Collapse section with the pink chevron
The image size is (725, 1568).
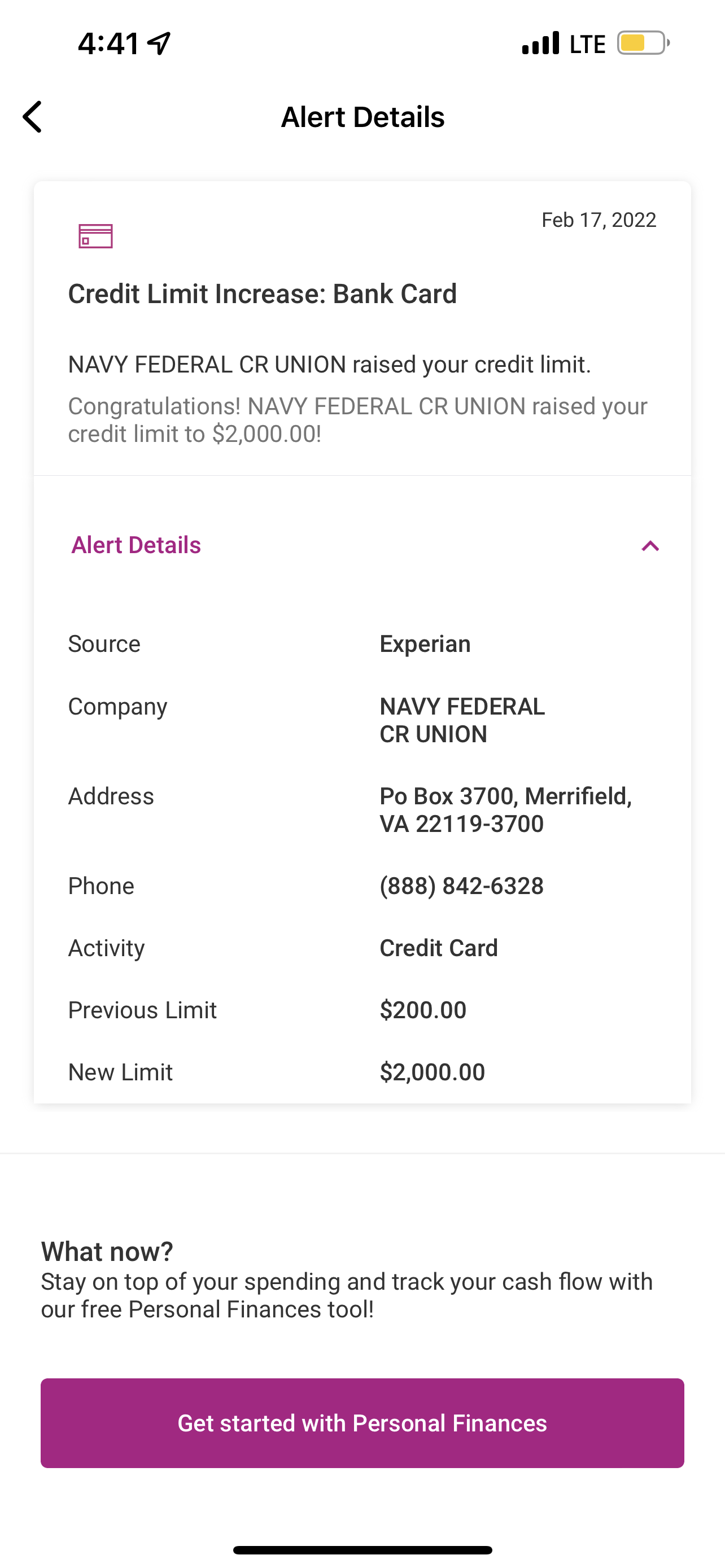650,545
